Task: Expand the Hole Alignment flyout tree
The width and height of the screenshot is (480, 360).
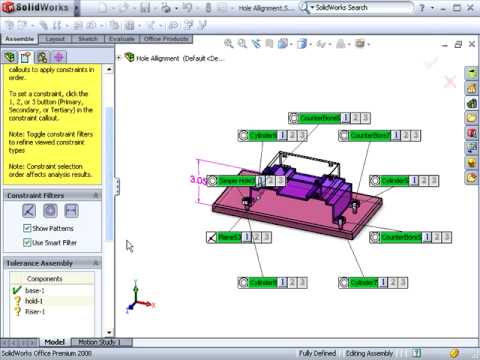Action: (119, 58)
